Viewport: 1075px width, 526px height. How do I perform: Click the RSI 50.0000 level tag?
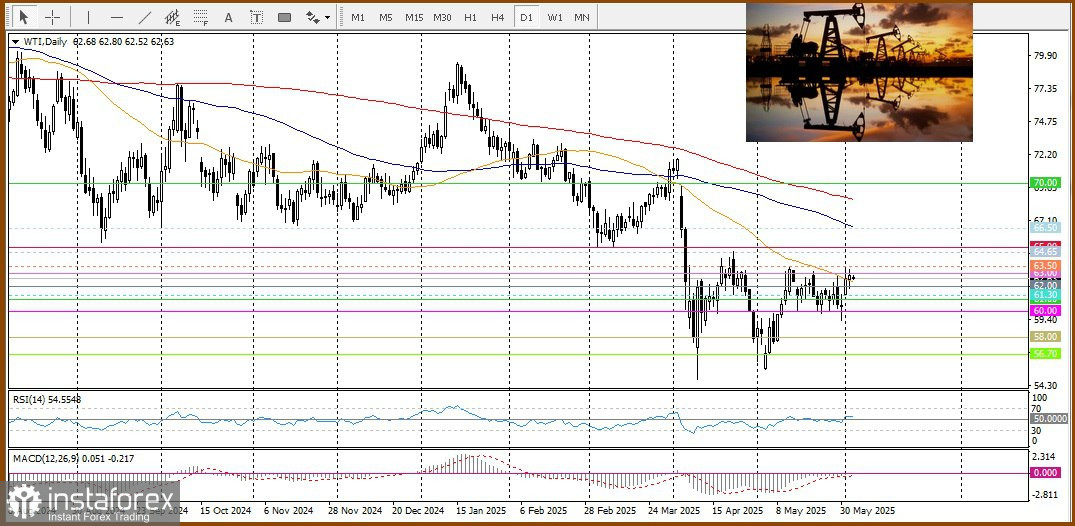[x=1049, y=418]
